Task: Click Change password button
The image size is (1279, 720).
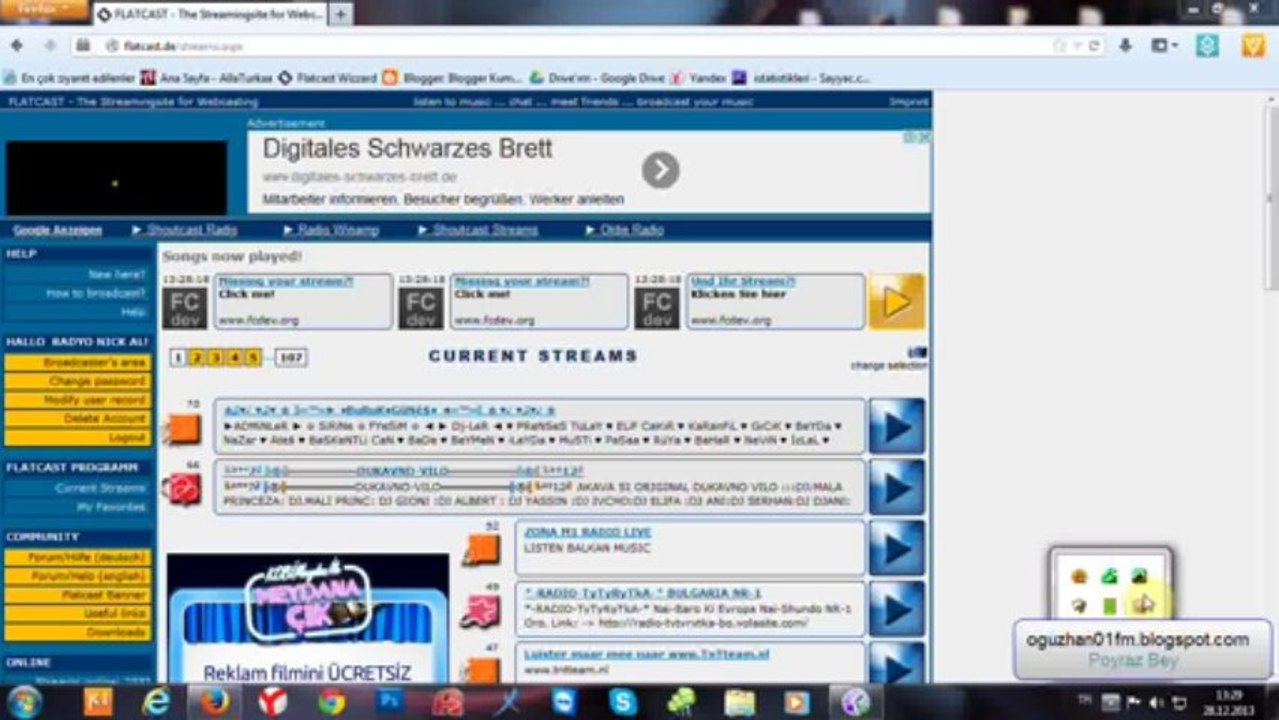Action: (77, 382)
